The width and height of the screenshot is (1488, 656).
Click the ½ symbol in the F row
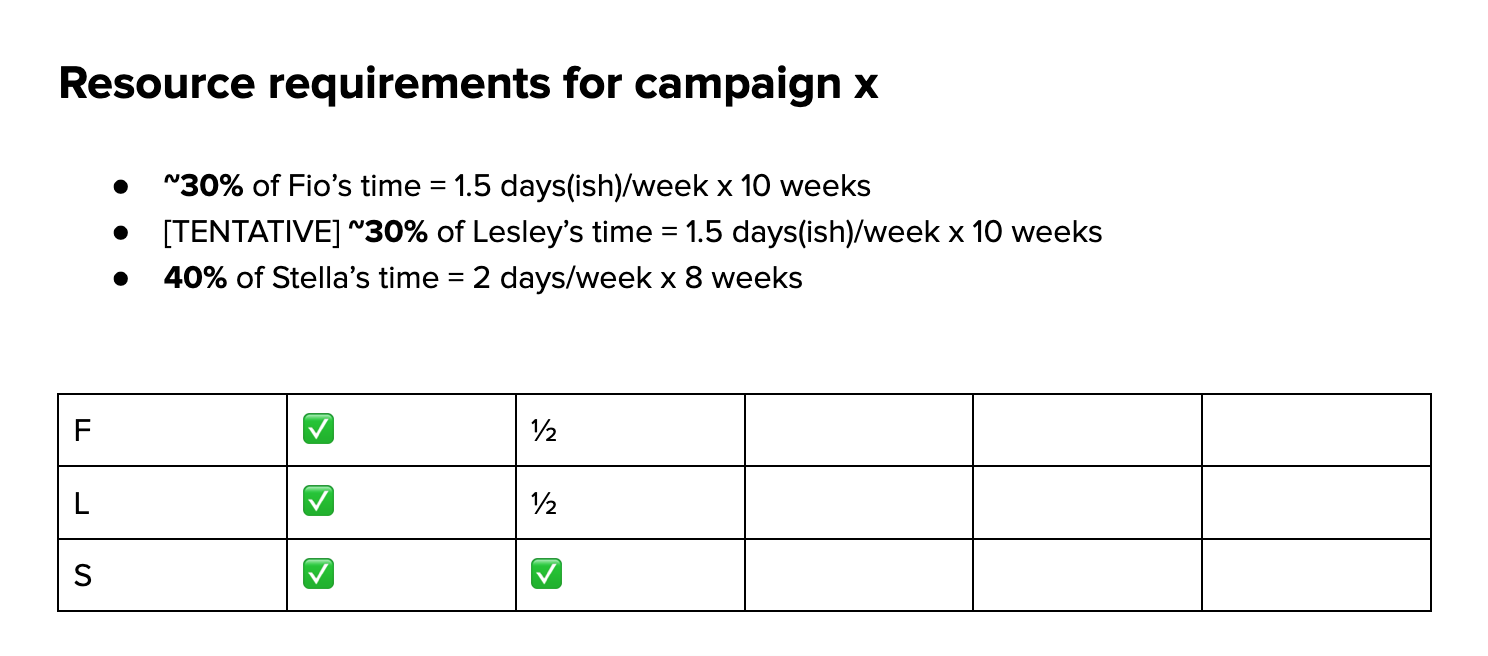tap(544, 431)
